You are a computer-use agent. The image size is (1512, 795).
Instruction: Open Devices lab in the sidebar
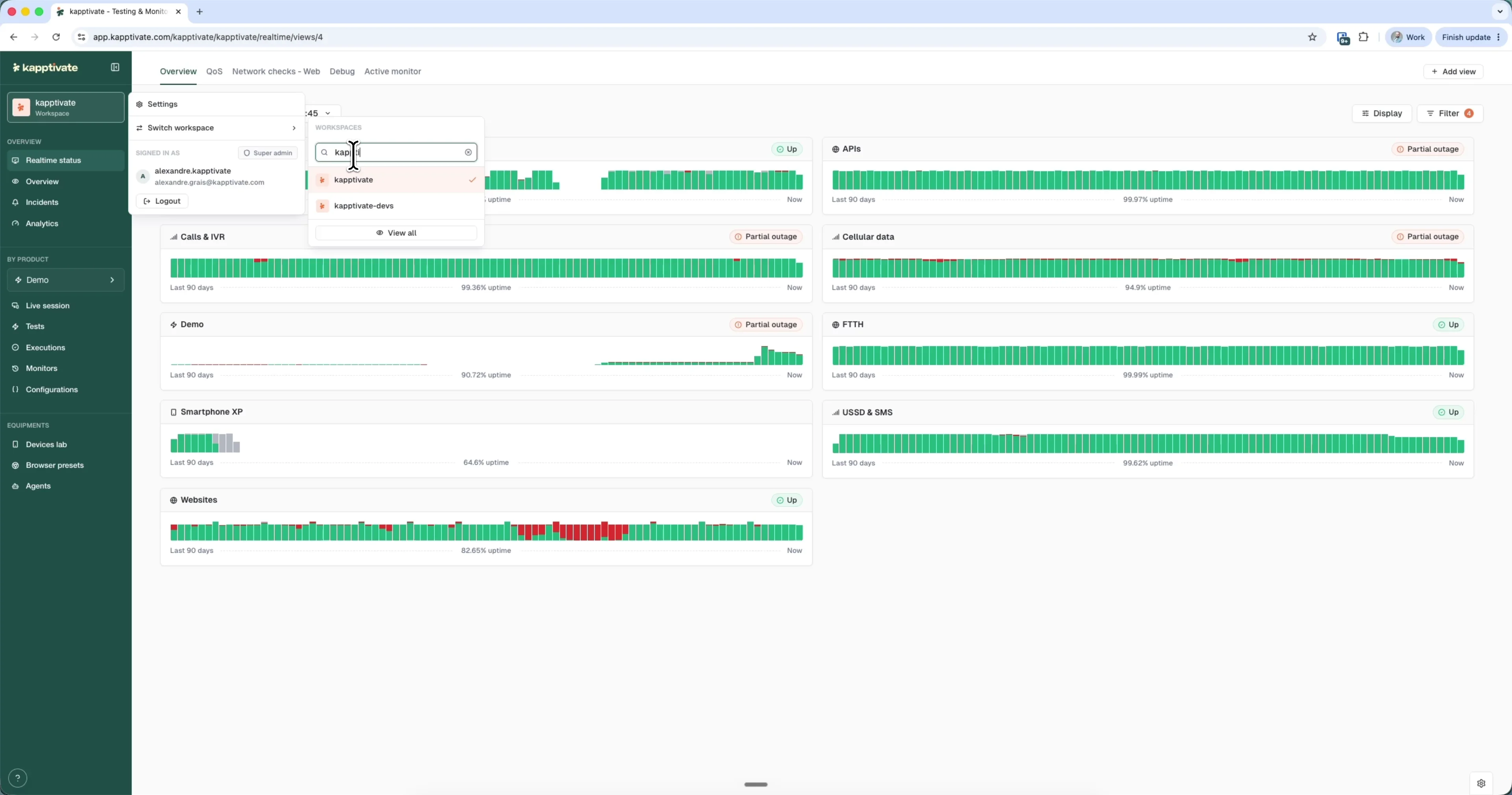coord(66,444)
